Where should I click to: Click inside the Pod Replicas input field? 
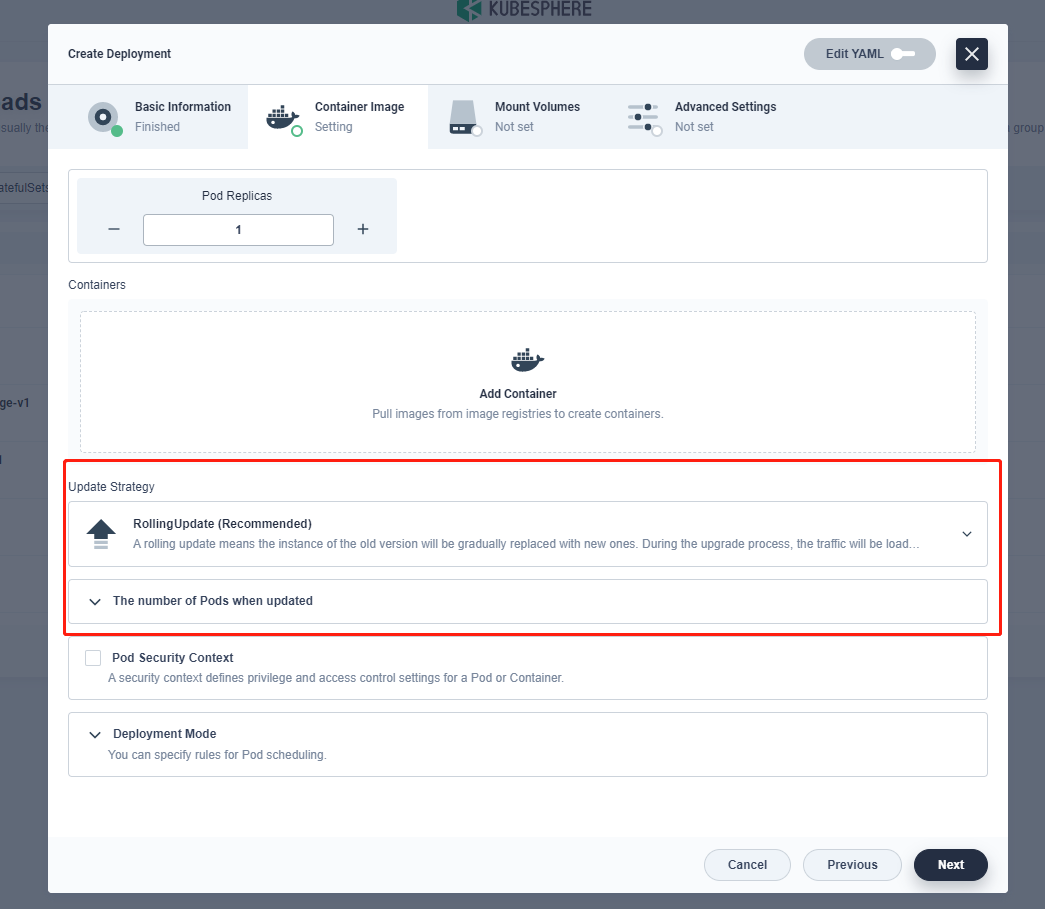click(237, 229)
